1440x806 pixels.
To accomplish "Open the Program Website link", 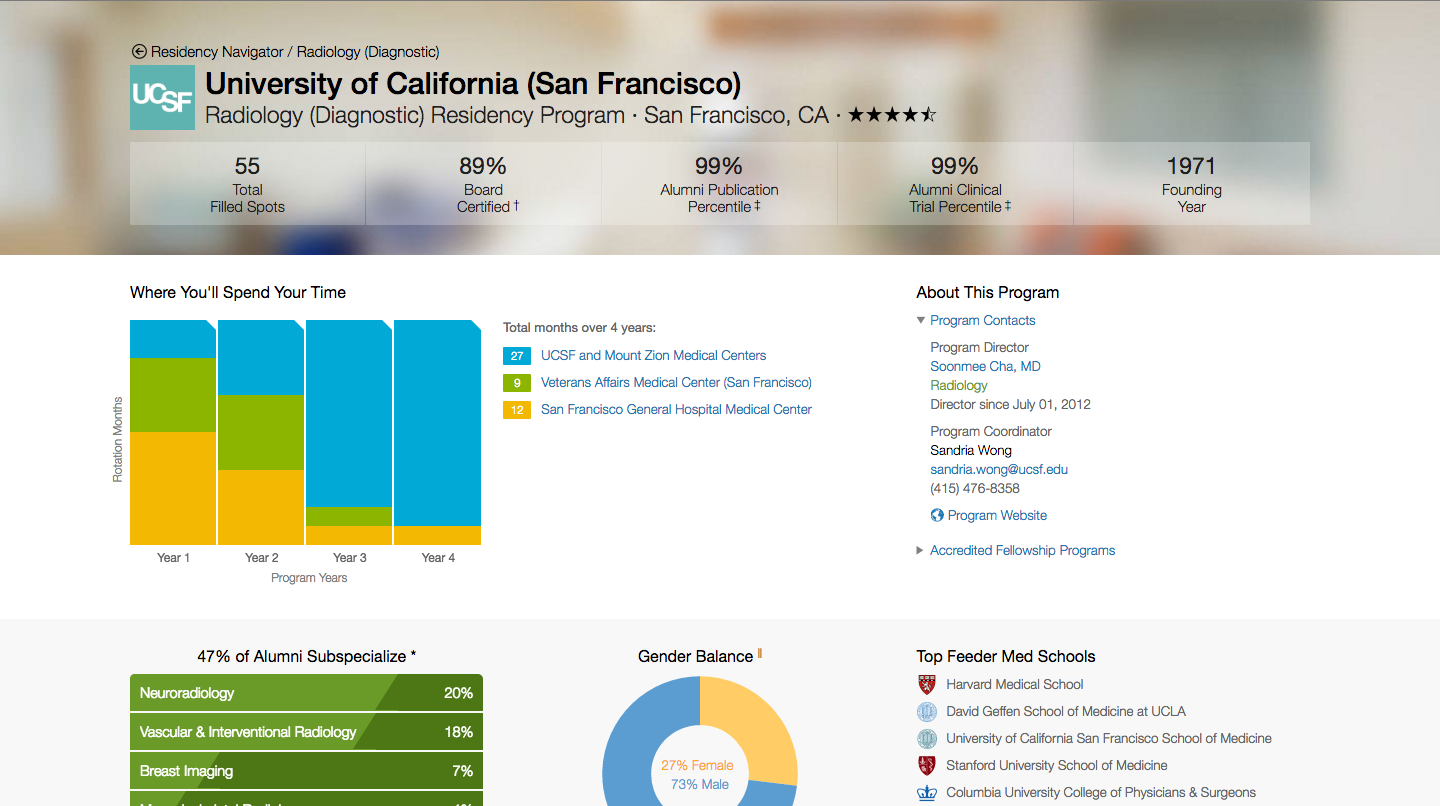I will pyautogui.click(x=997, y=515).
